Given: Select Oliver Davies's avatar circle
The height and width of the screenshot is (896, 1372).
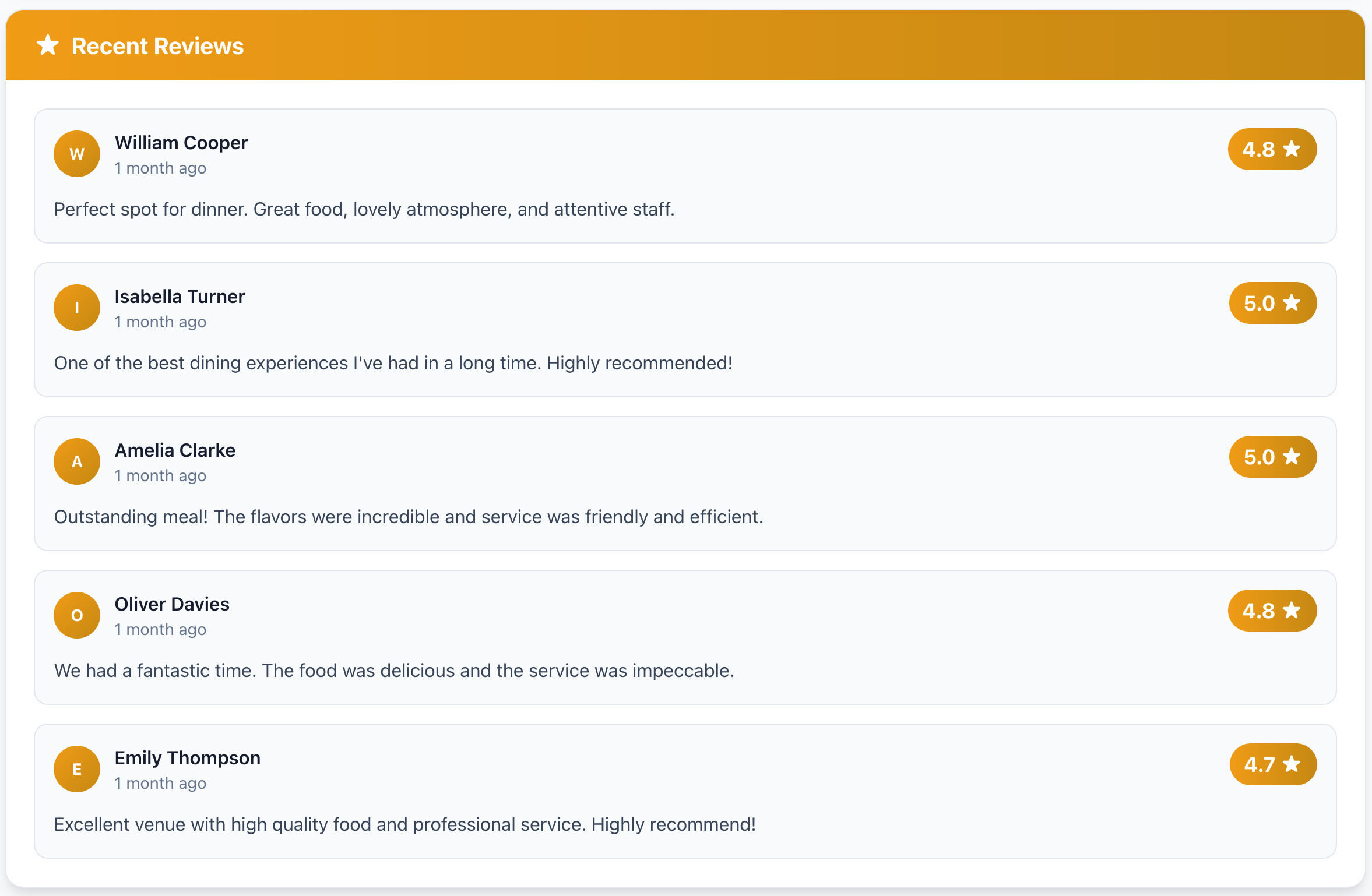Looking at the screenshot, I should click(x=76, y=615).
